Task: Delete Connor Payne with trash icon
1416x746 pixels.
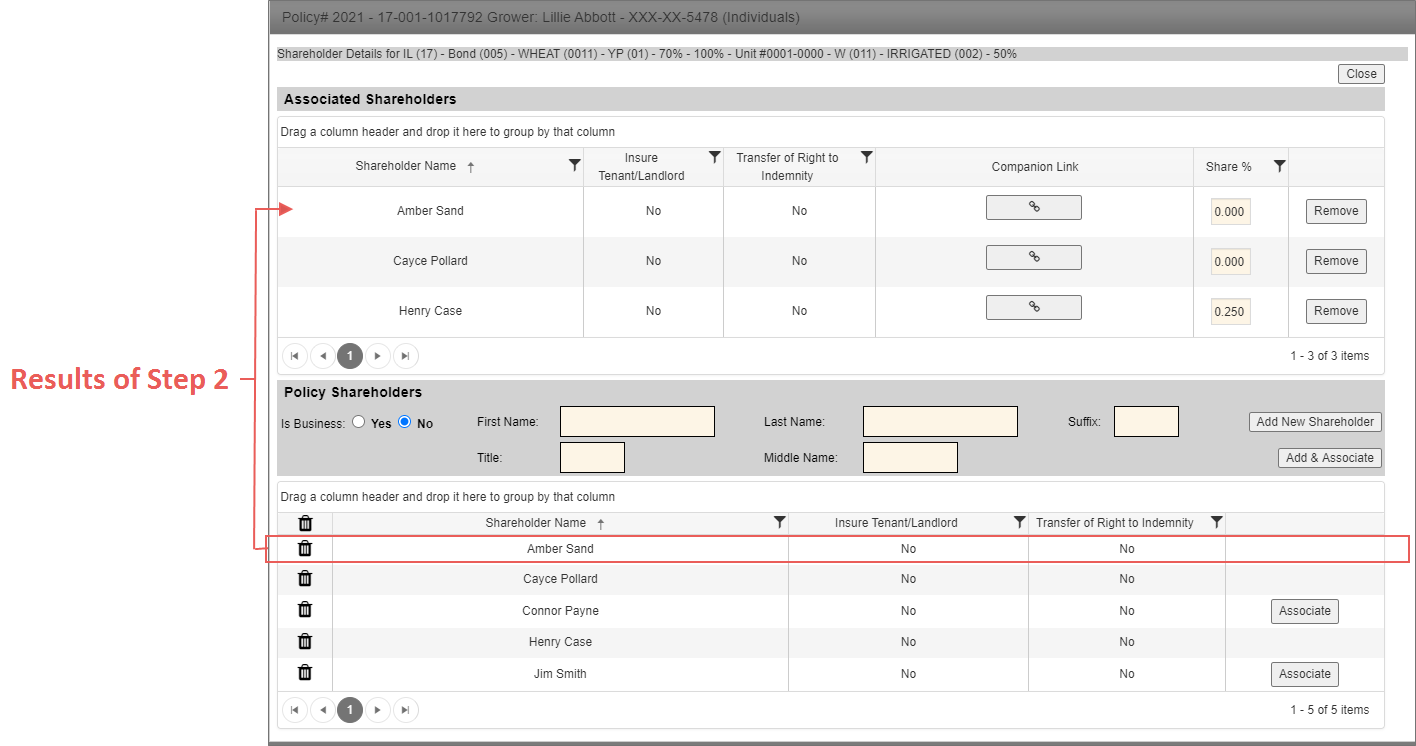Action: coord(306,610)
